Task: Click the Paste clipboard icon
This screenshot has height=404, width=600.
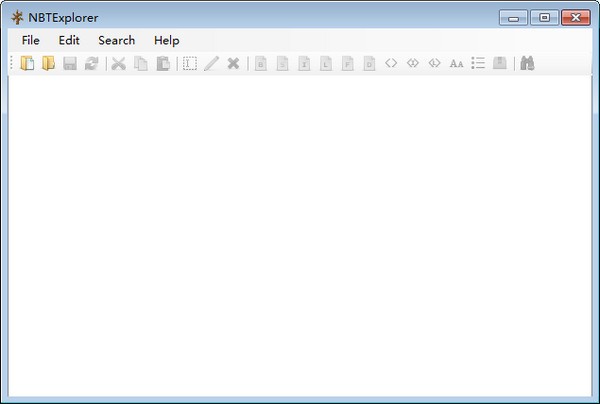Action: [163, 63]
